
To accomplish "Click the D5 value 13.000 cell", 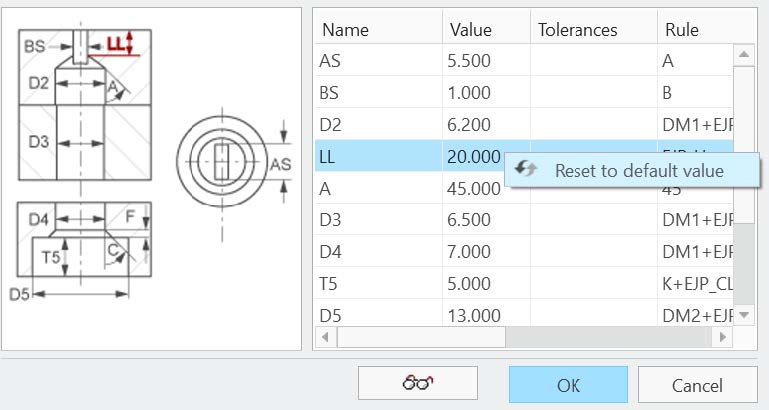I will (x=474, y=315).
